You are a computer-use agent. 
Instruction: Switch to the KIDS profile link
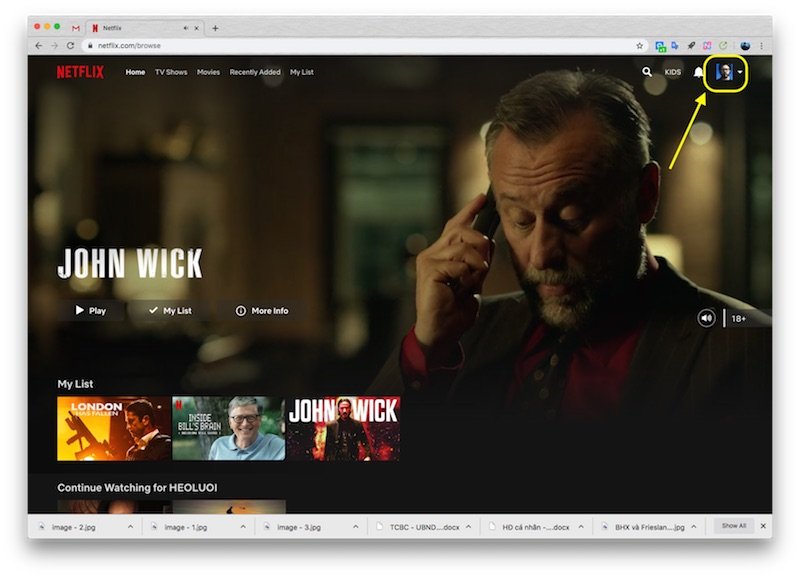672,72
